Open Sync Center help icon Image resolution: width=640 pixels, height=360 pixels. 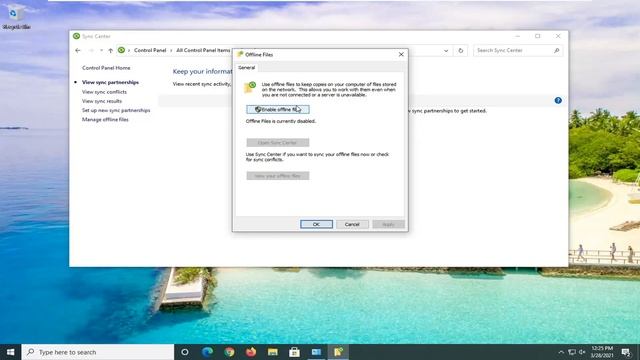tap(558, 100)
